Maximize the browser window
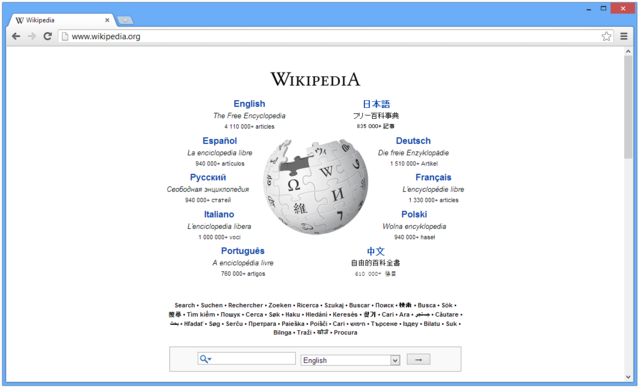The image size is (640, 388). click(603, 9)
